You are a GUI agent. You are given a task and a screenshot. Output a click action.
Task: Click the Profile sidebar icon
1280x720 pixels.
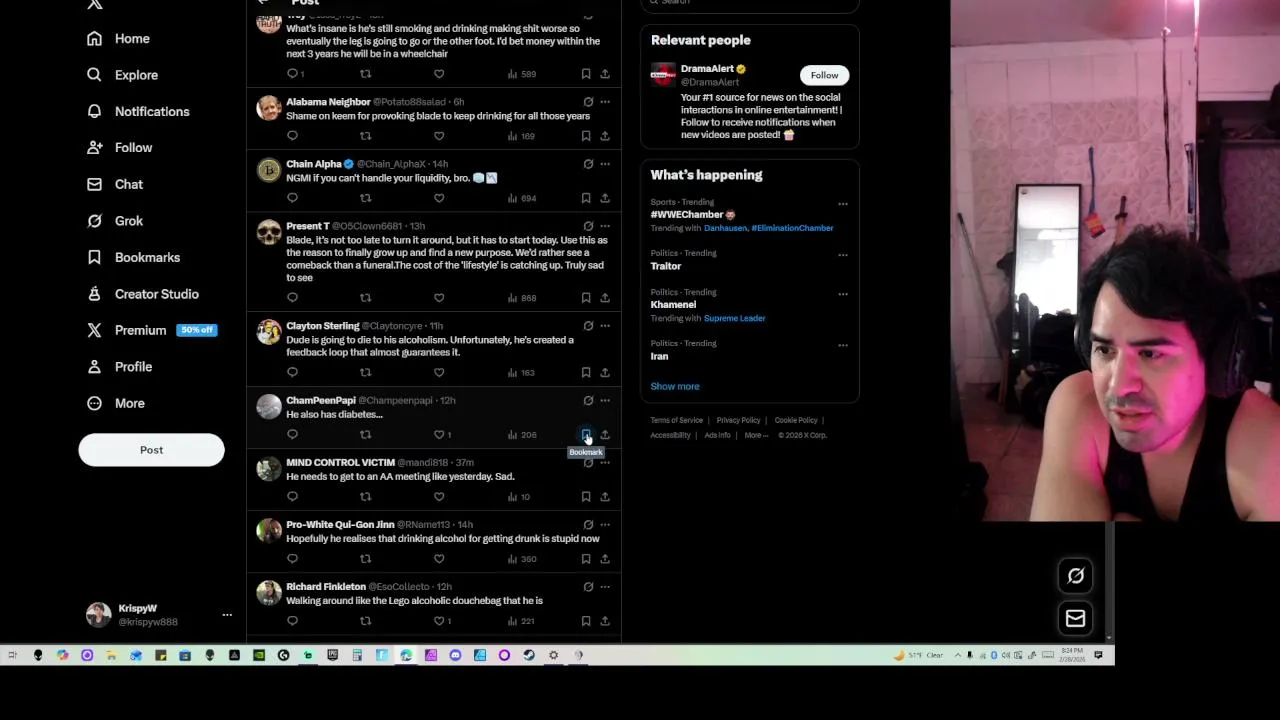94,367
